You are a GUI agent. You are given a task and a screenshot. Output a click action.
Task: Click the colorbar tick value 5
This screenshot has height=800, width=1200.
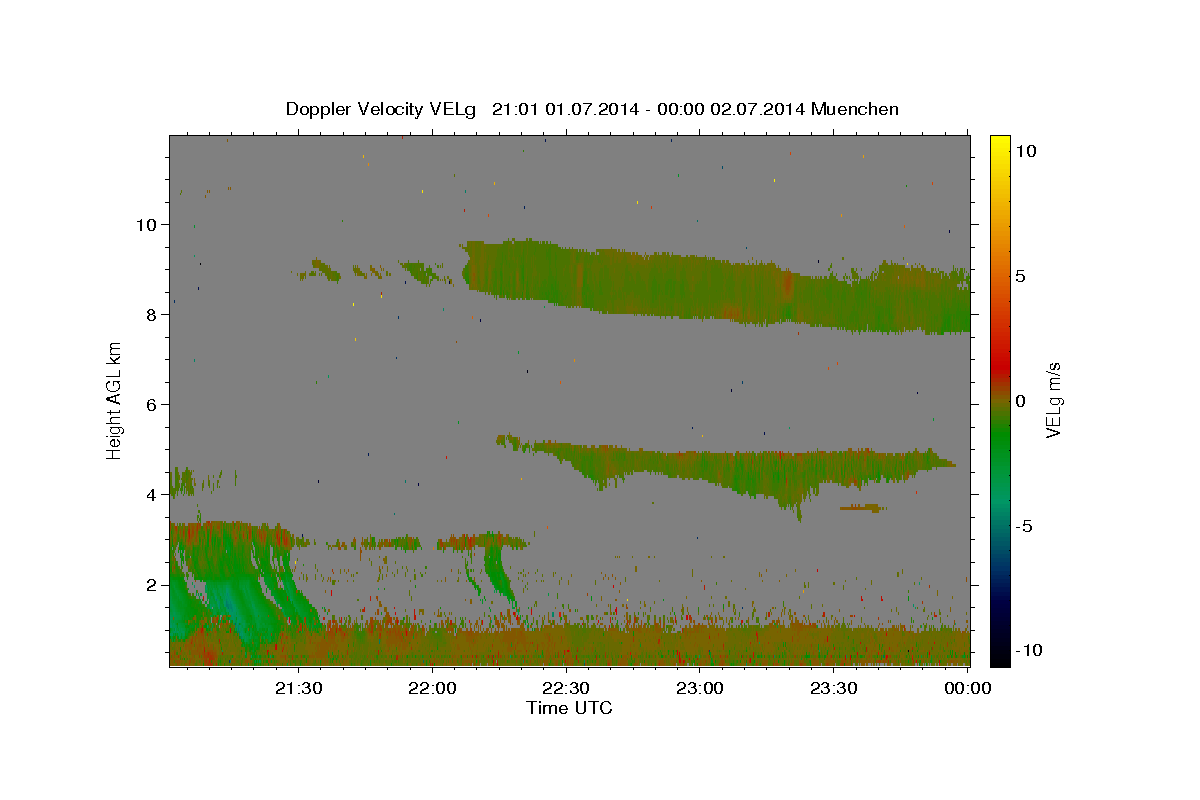(1020, 276)
